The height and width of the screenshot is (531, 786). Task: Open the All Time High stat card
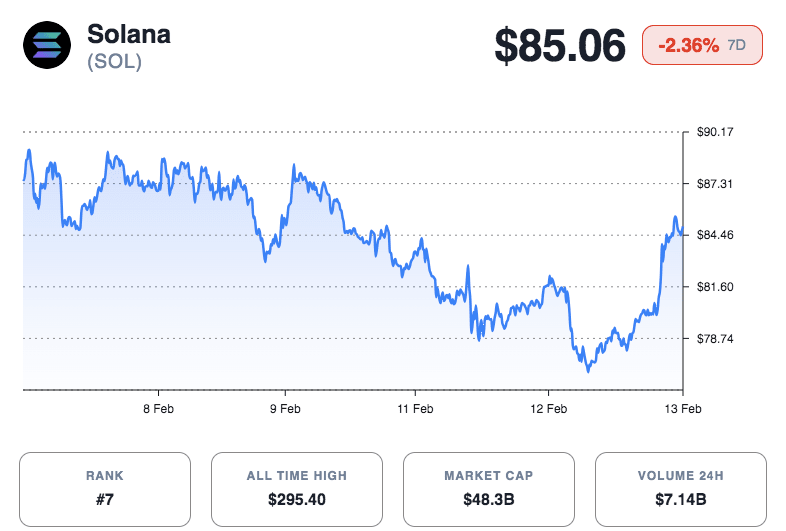(297, 489)
